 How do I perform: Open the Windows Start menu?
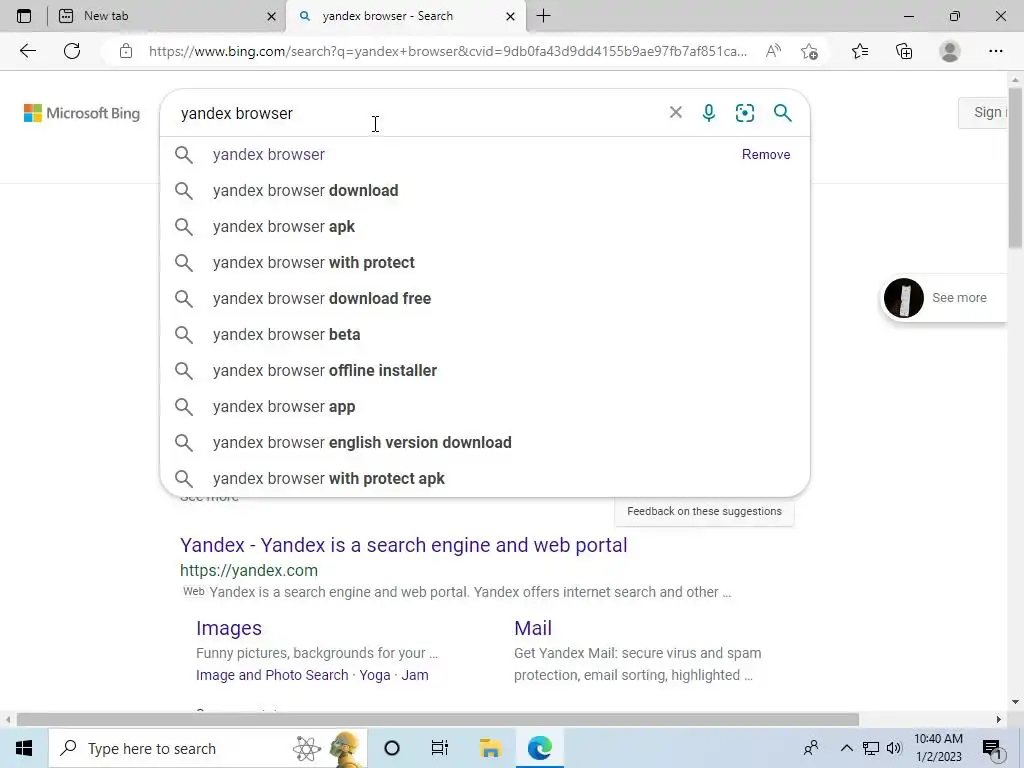(x=24, y=748)
